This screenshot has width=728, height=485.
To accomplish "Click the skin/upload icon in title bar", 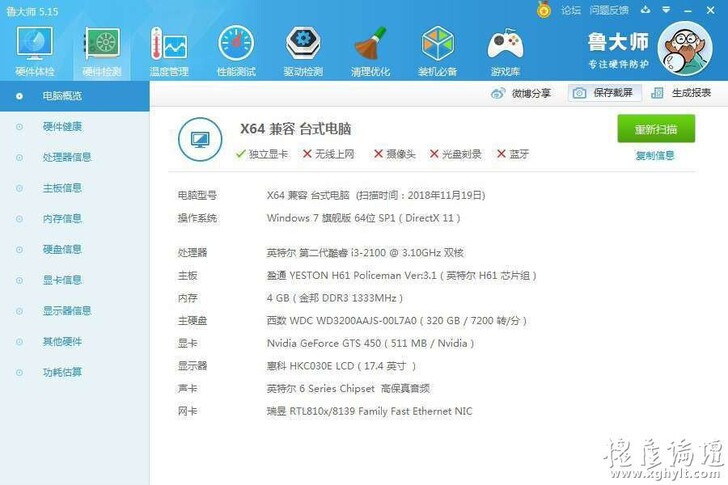I will [x=645, y=10].
